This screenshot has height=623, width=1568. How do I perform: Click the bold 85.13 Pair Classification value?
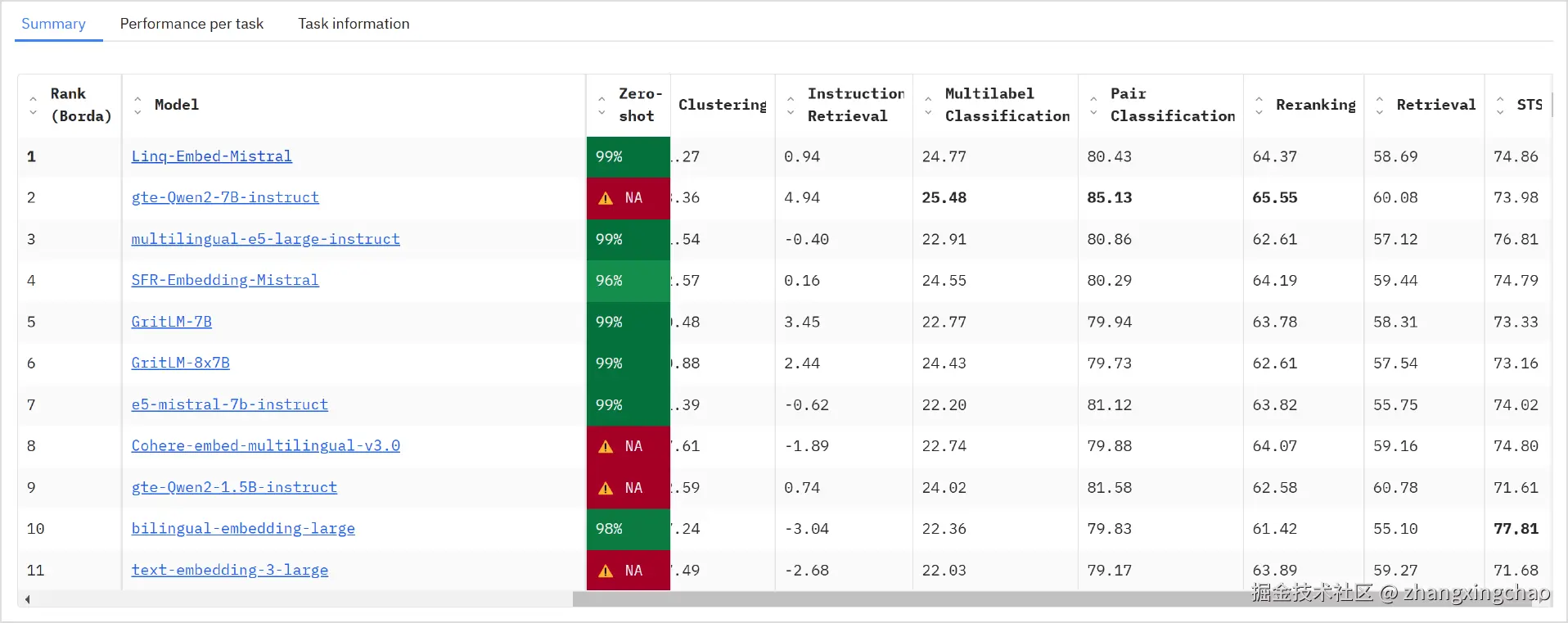1110,197
